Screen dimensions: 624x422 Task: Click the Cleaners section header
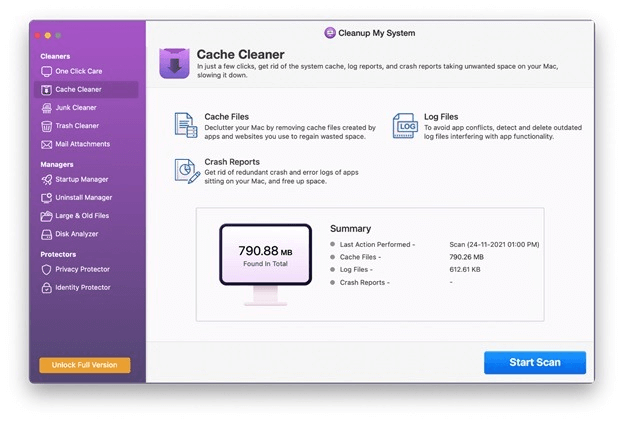pos(55,57)
